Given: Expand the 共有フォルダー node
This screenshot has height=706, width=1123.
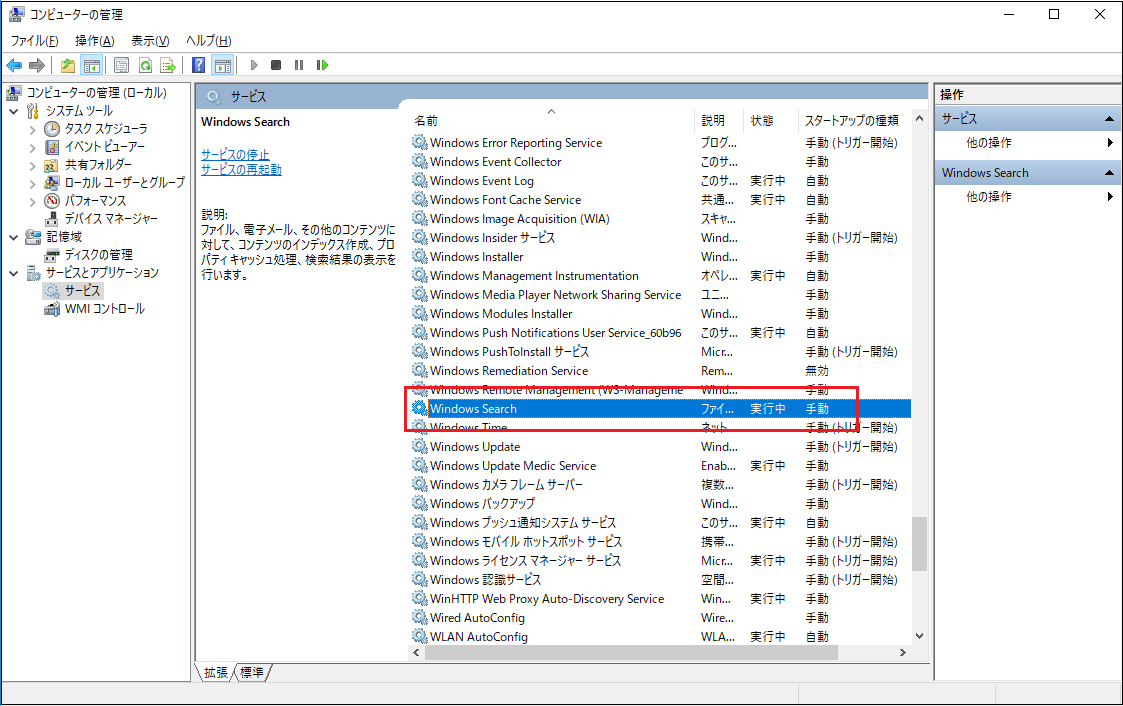Looking at the screenshot, I should tap(32, 165).
